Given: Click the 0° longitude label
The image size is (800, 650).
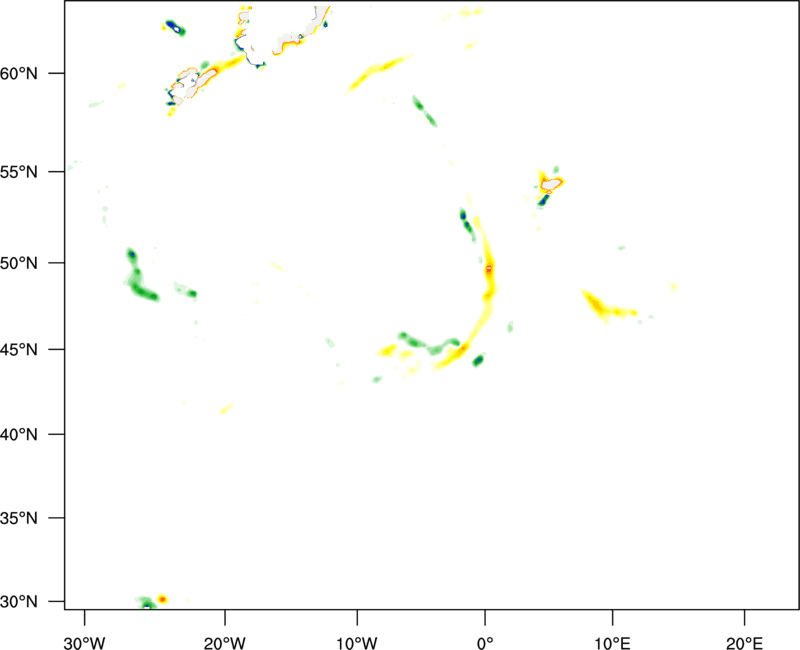Looking at the screenshot, I should pos(485,643).
